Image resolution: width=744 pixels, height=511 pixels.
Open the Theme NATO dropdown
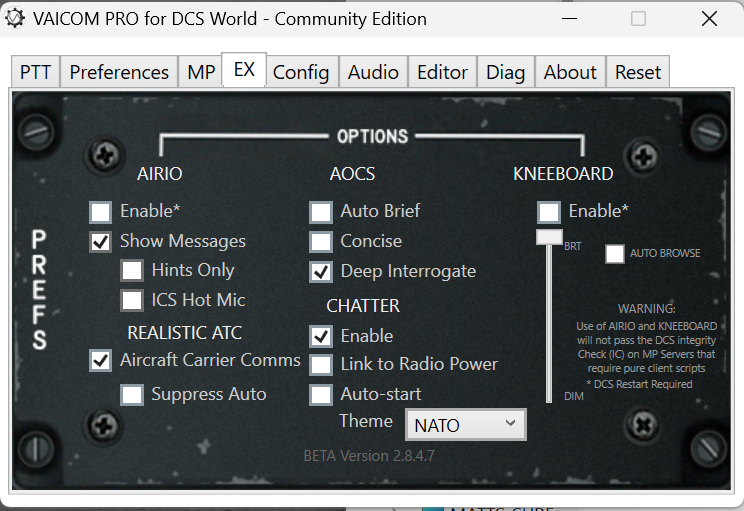click(x=465, y=425)
